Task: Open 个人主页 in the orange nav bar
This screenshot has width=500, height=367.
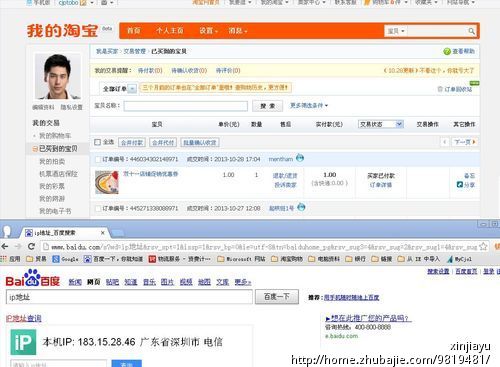Action: 170,31
